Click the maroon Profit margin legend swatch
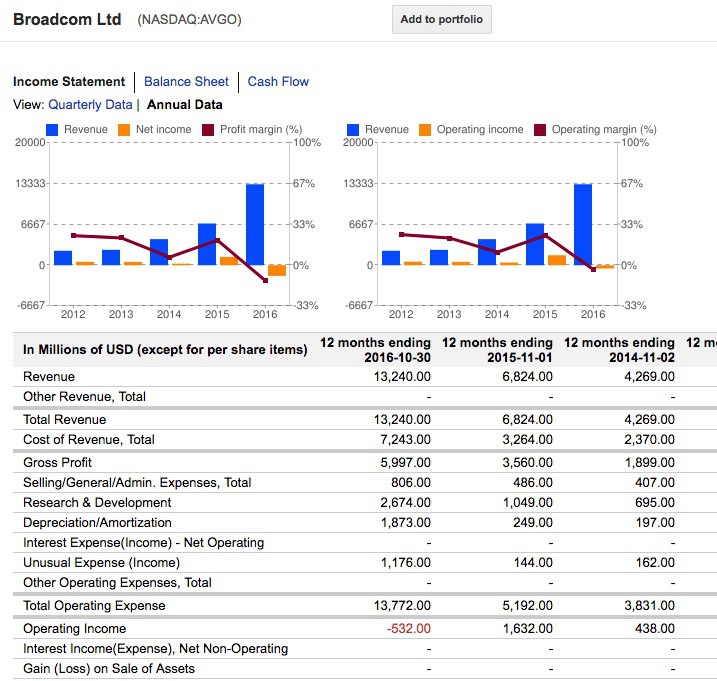This screenshot has width=717, height=681. pyautogui.click(x=208, y=130)
